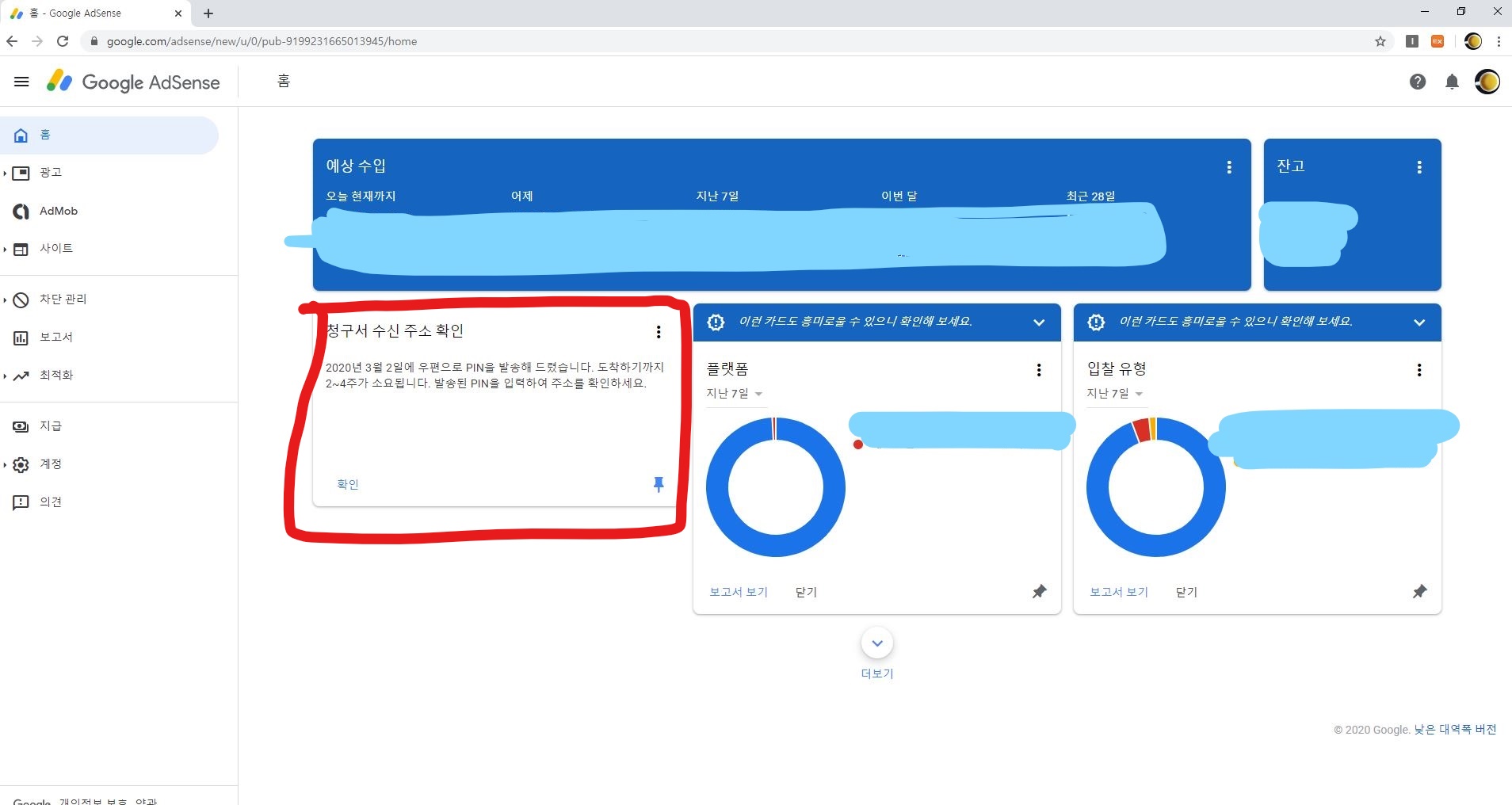1512x805 pixels.
Task: Expand the 차단 관리 sidebar arrow
Action: 5,299
